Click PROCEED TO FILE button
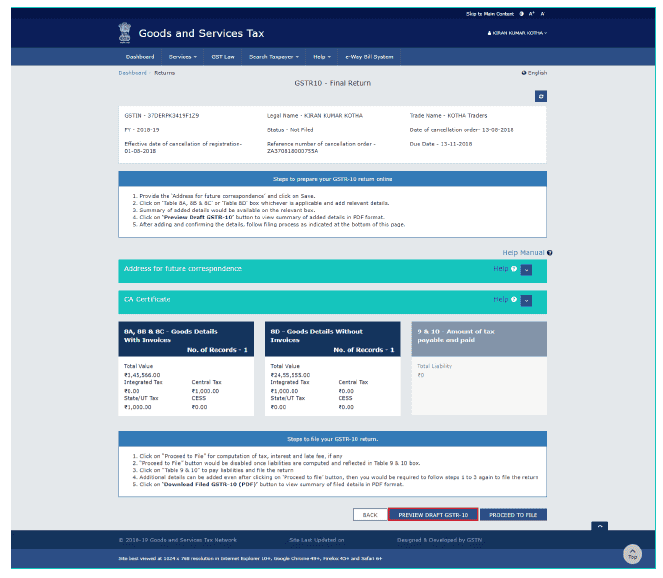The height and width of the screenshot is (578, 663). click(x=513, y=515)
